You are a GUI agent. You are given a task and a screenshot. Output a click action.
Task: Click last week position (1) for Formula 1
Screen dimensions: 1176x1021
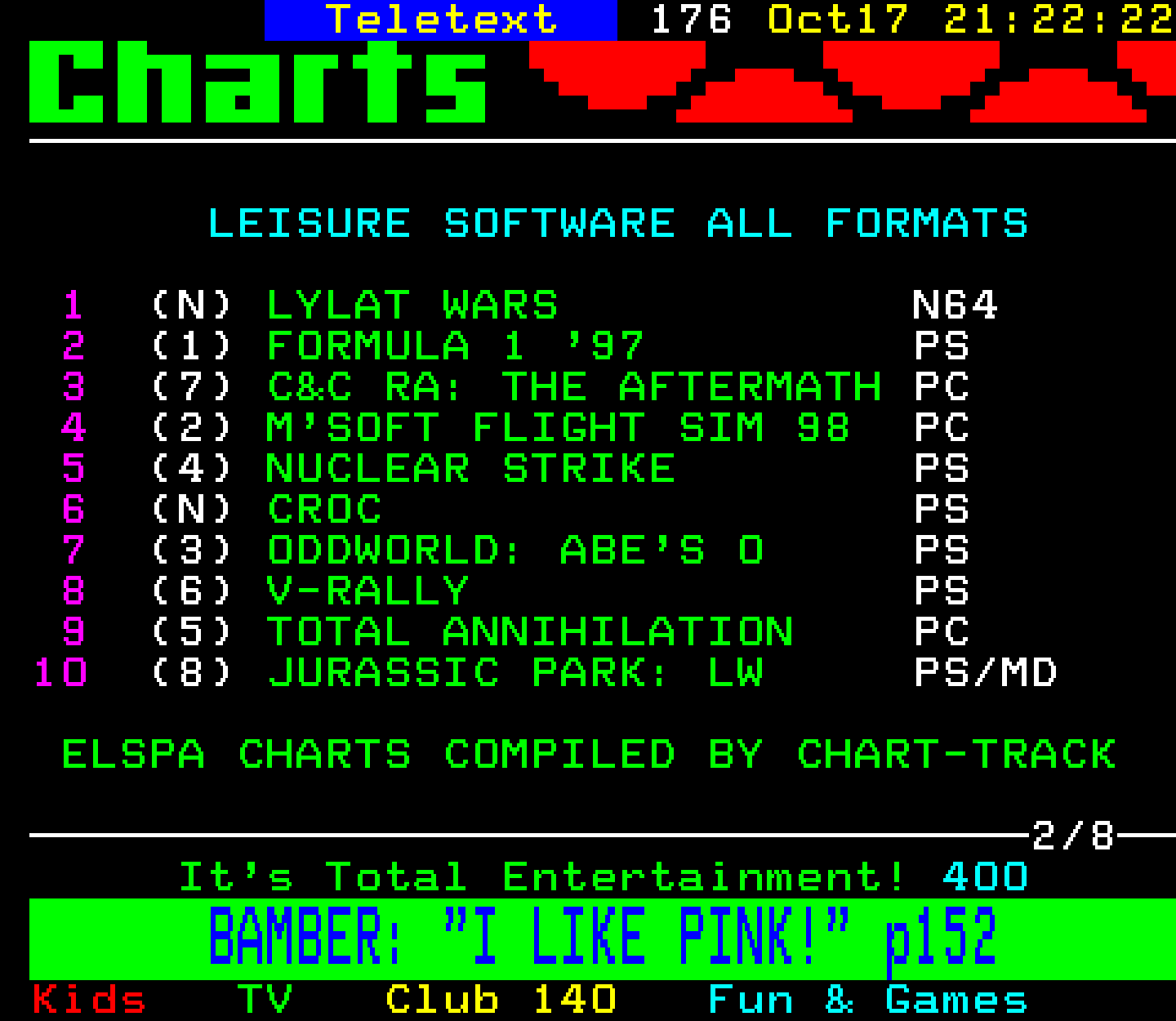coord(192,346)
